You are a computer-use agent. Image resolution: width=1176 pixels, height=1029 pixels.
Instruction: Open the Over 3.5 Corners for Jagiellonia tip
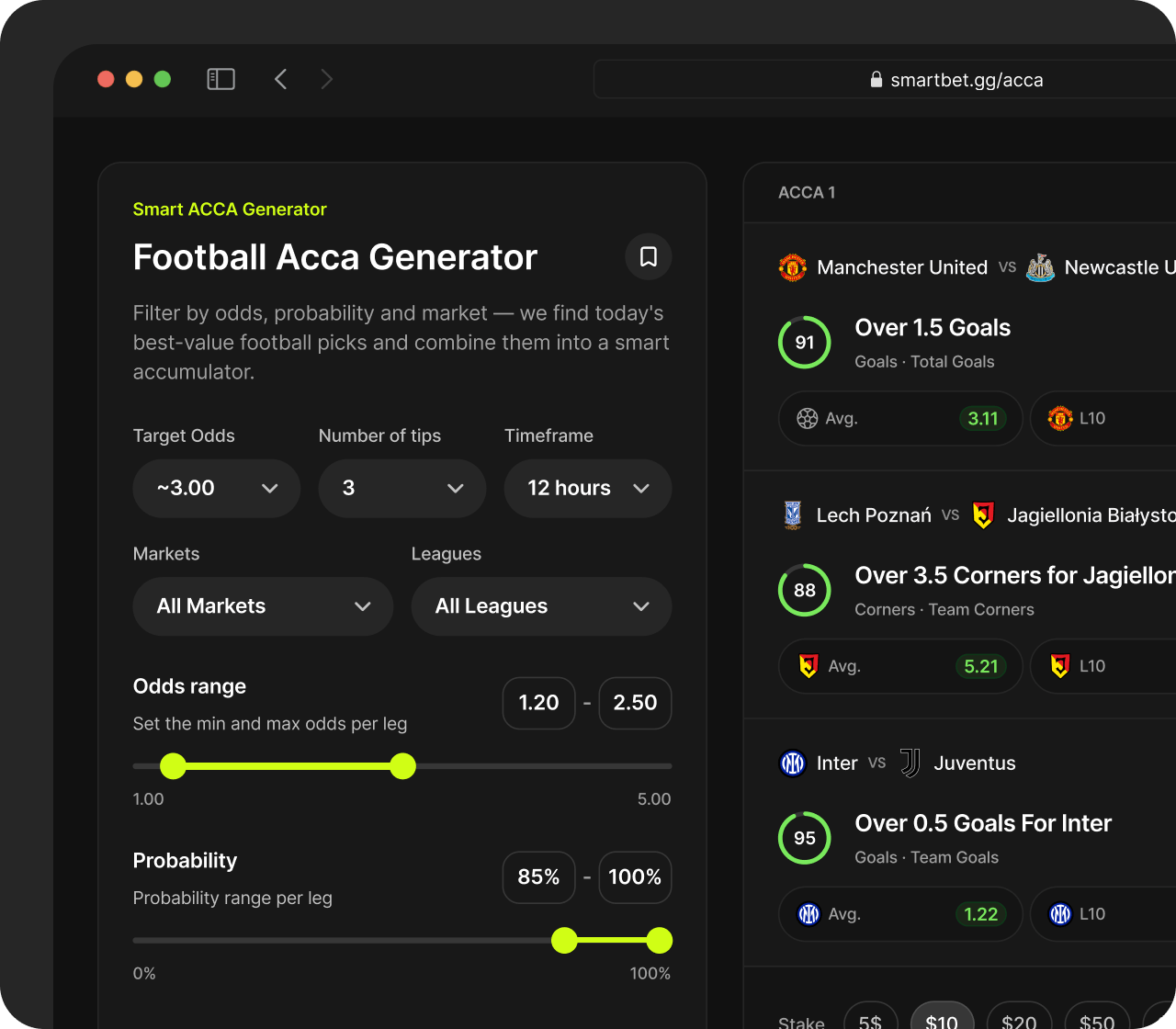tap(1015, 576)
